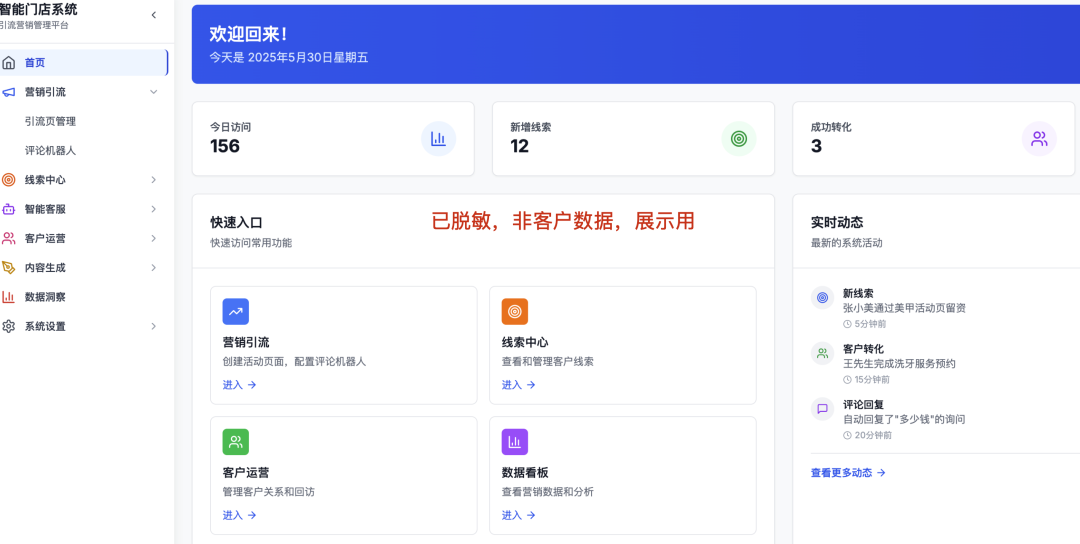The width and height of the screenshot is (1080, 544).
Task: Click the purple users icon in 成功转化 card
Action: point(1039,138)
